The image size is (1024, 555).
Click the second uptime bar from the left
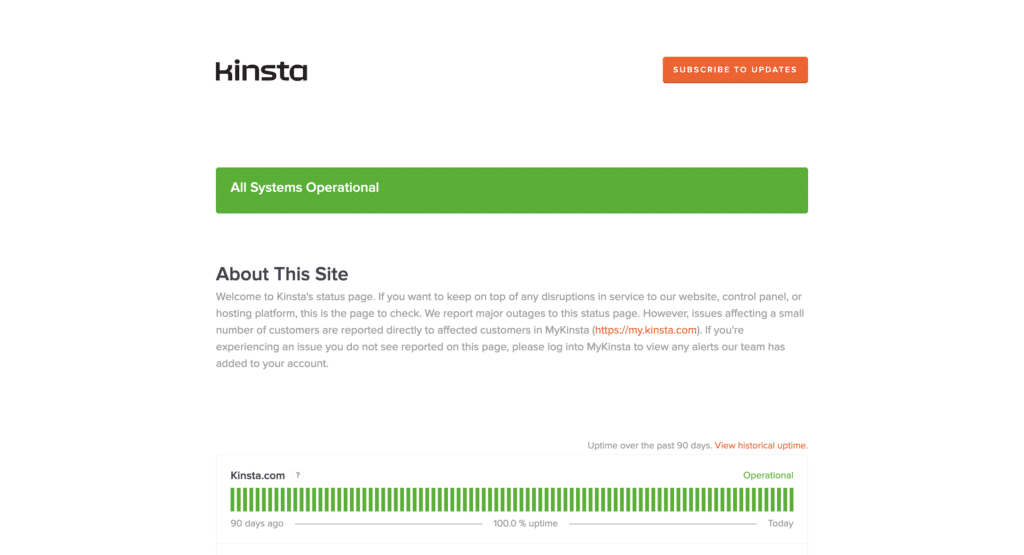click(x=240, y=500)
